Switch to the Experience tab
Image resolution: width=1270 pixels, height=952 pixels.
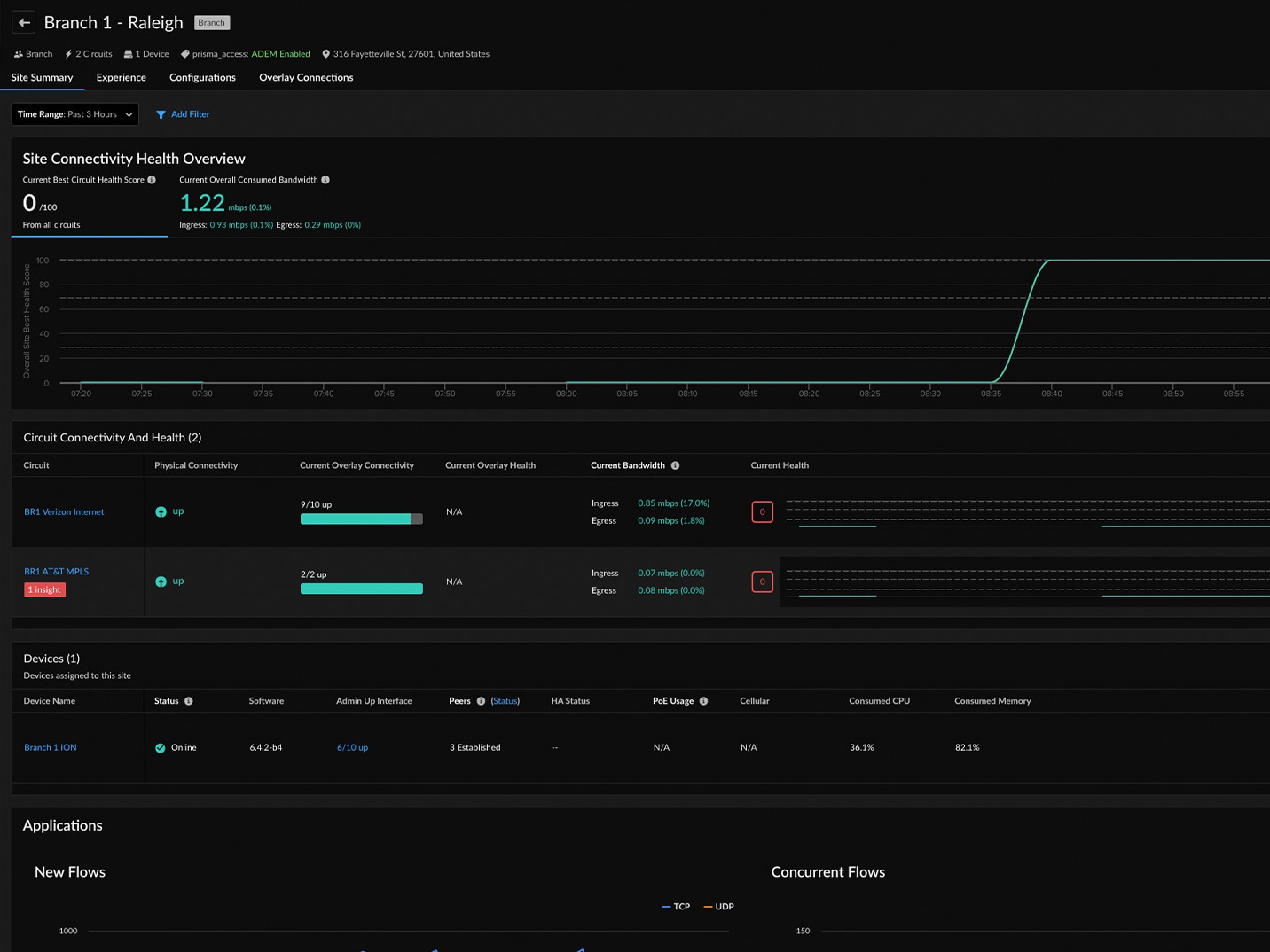tap(122, 78)
